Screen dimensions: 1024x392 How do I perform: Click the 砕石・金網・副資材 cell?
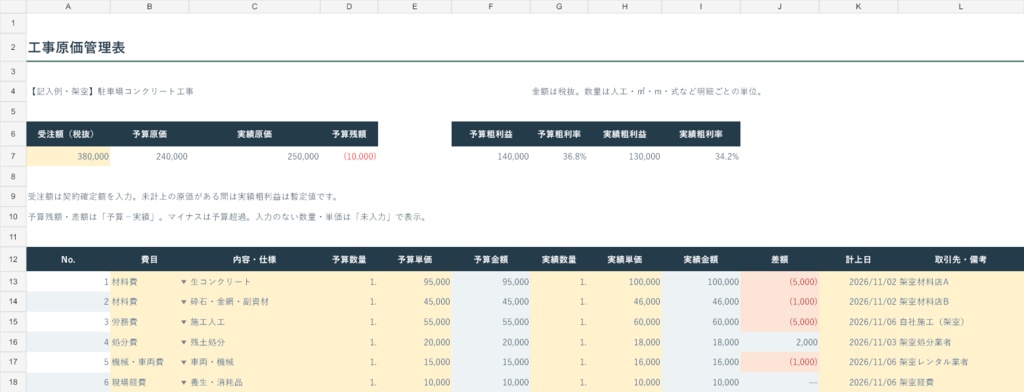255,302
